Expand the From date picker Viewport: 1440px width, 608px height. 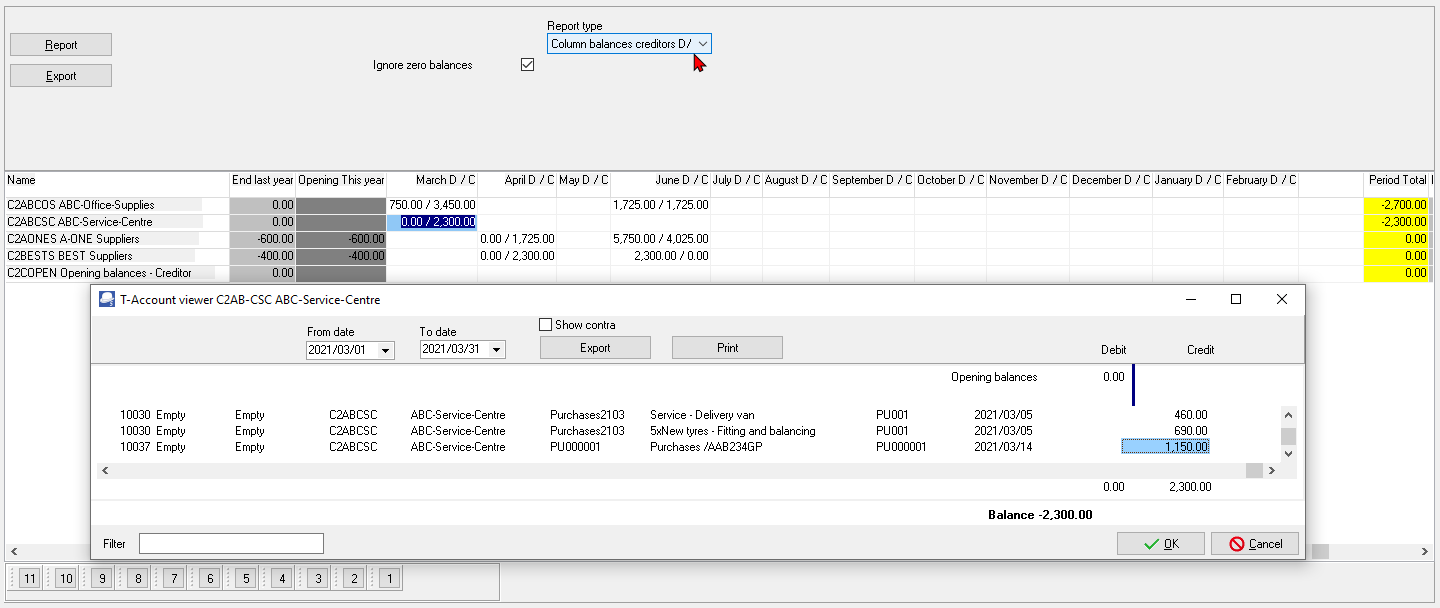[x=386, y=350]
